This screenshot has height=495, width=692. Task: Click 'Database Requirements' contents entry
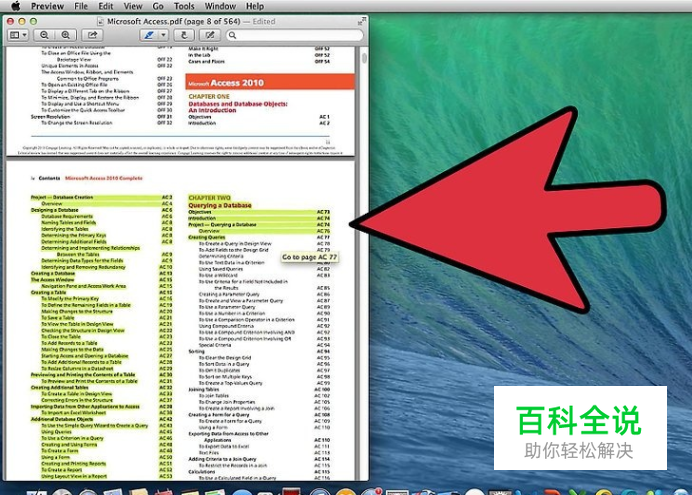click(x=67, y=217)
